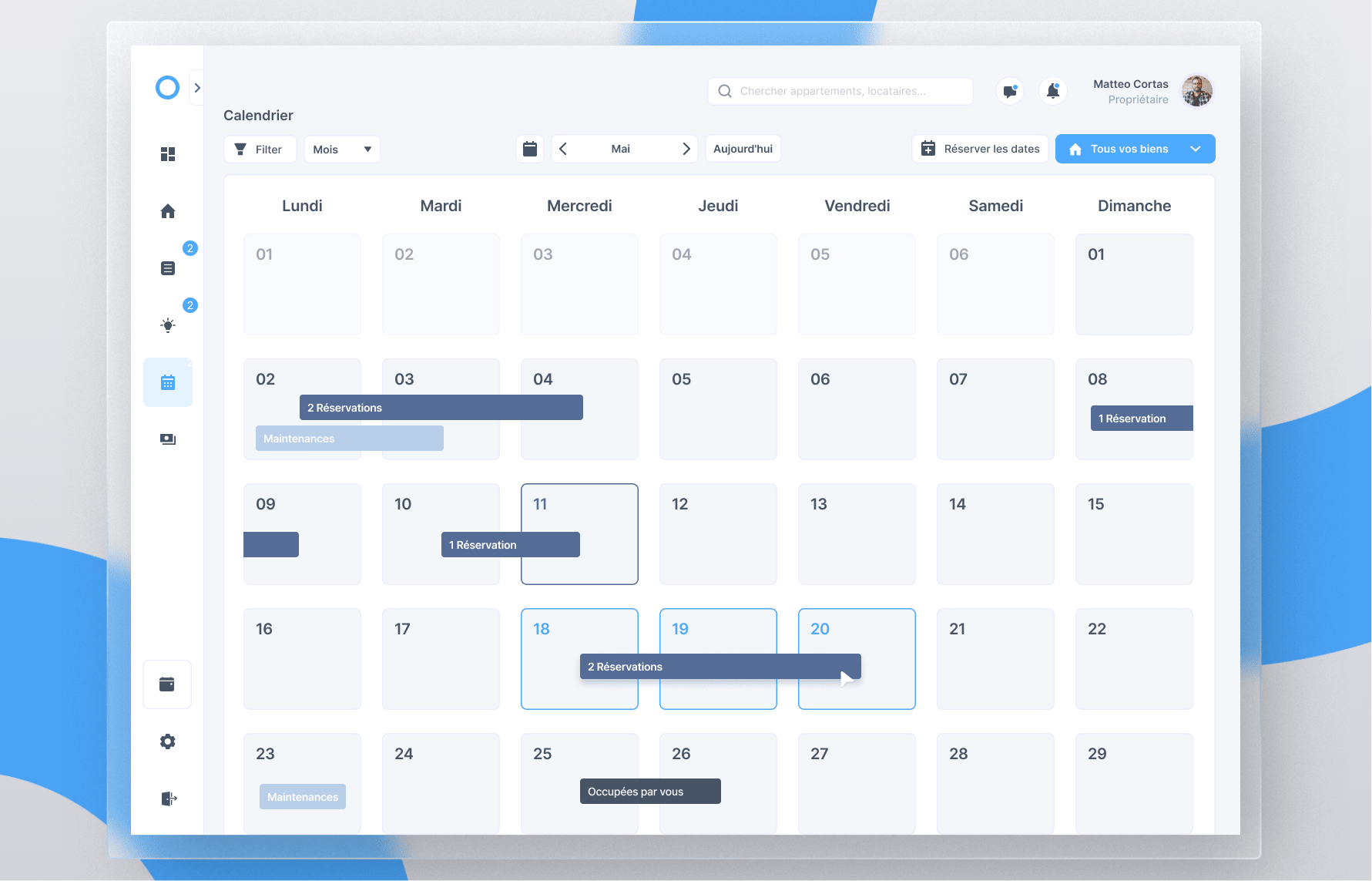
Task: Click the logout door icon
Action: [169, 799]
